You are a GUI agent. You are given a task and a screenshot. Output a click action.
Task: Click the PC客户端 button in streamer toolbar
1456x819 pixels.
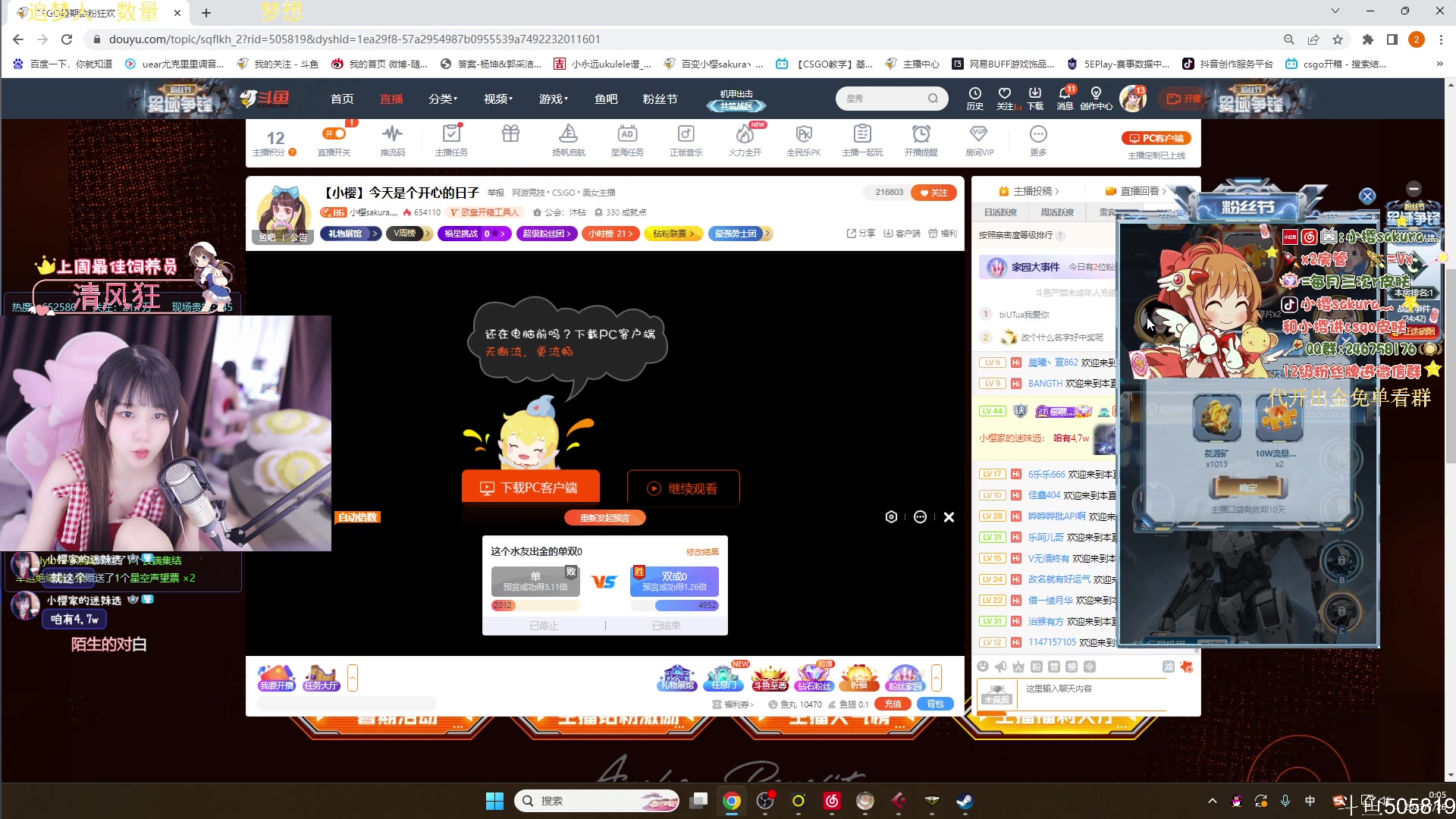(1156, 138)
